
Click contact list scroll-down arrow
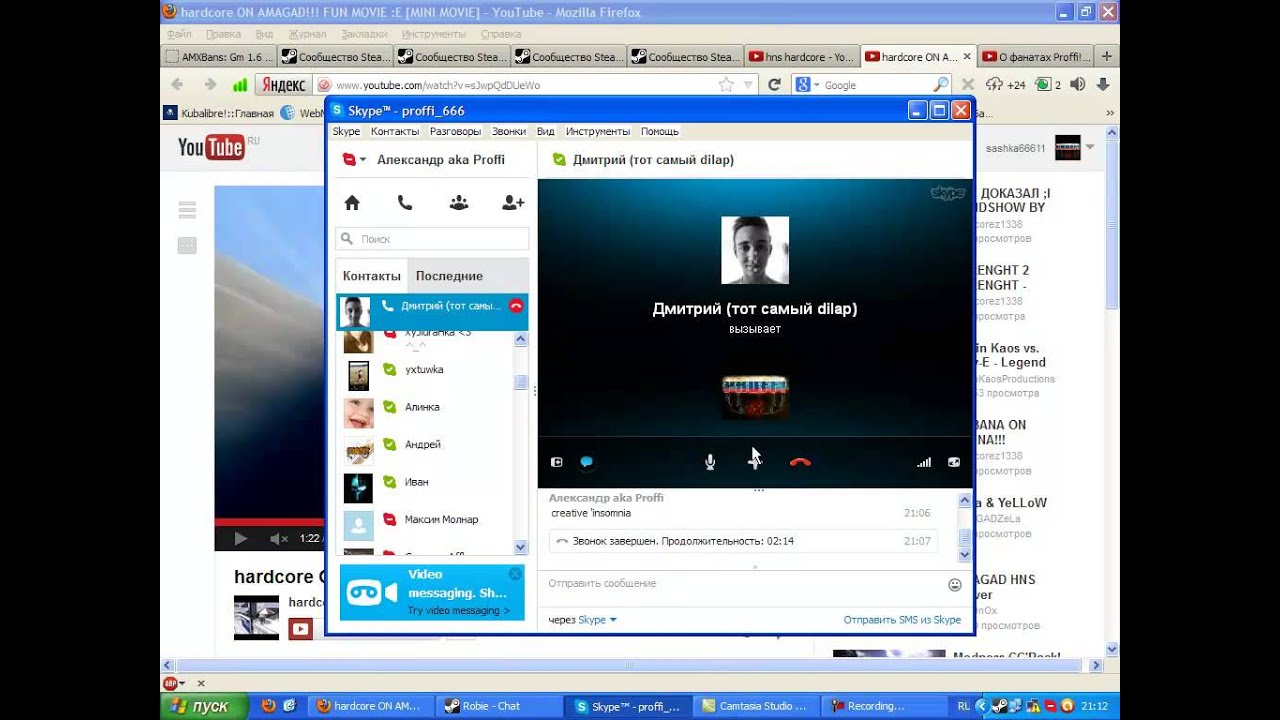(520, 547)
